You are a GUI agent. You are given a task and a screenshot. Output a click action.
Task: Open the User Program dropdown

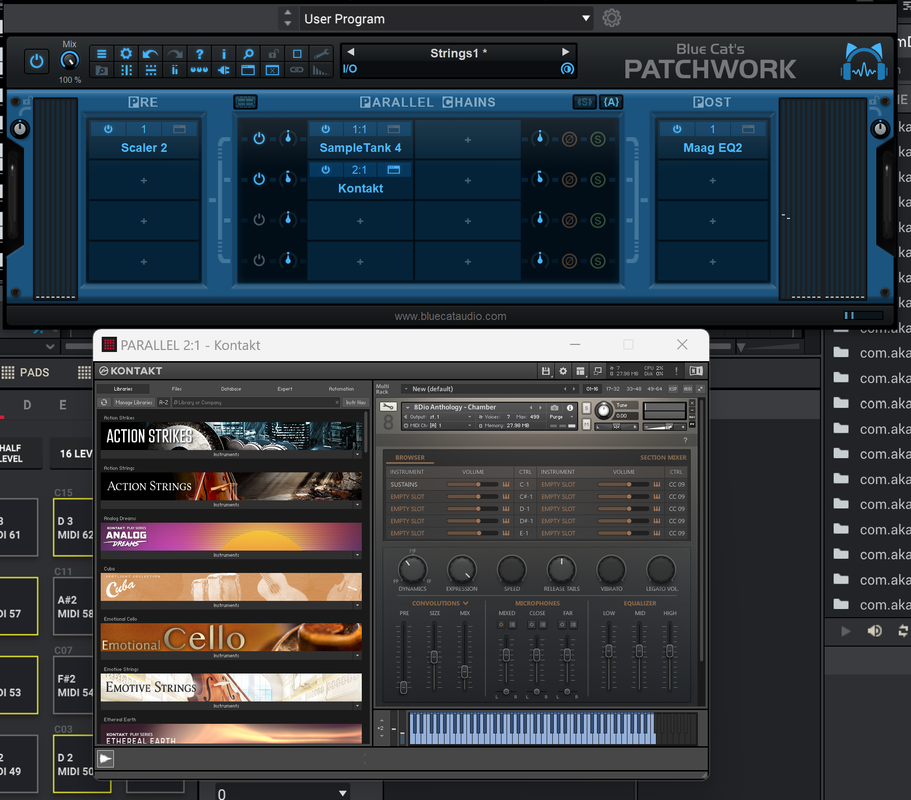(x=446, y=19)
